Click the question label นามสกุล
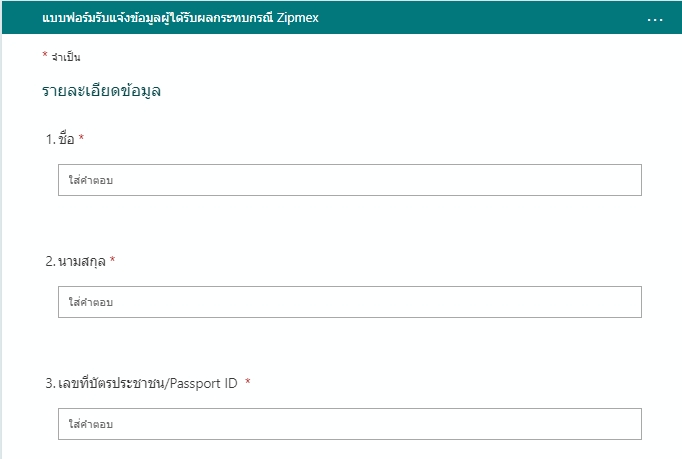Image resolution: width=682 pixels, height=459 pixels. [x=82, y=261]
